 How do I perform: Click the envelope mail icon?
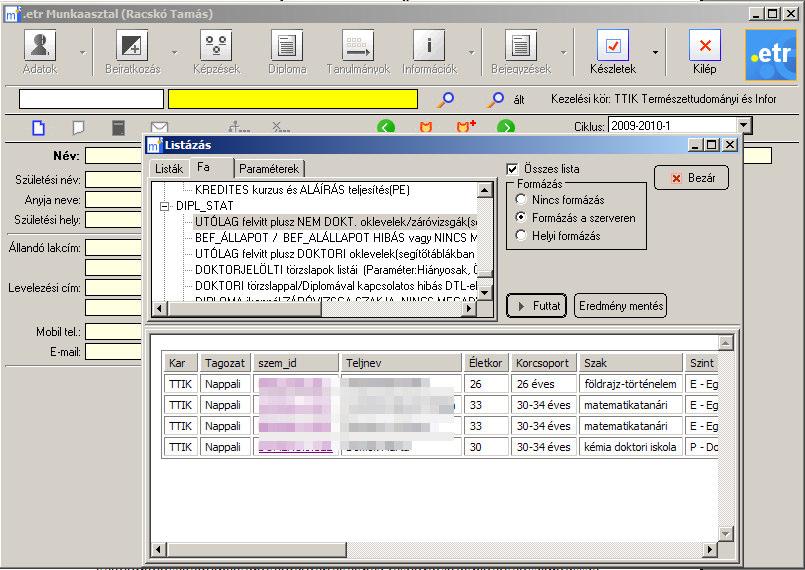tap(159, 127)
